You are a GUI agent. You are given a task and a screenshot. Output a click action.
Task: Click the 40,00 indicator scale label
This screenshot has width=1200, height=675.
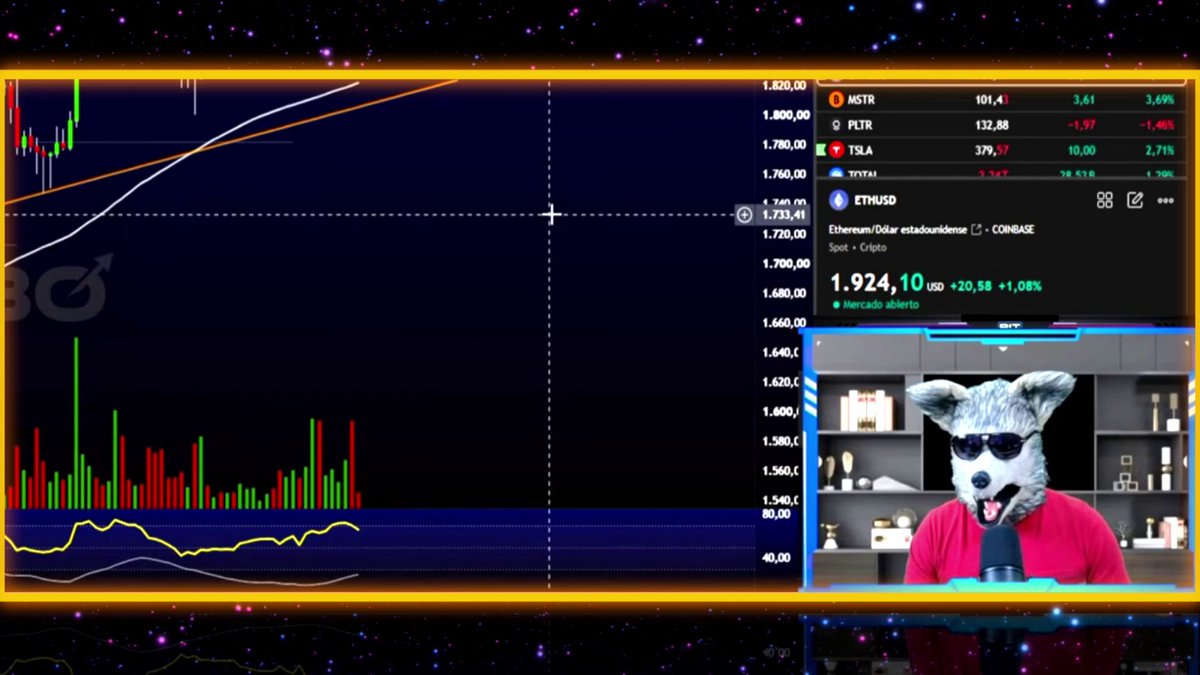coord(776,557)
